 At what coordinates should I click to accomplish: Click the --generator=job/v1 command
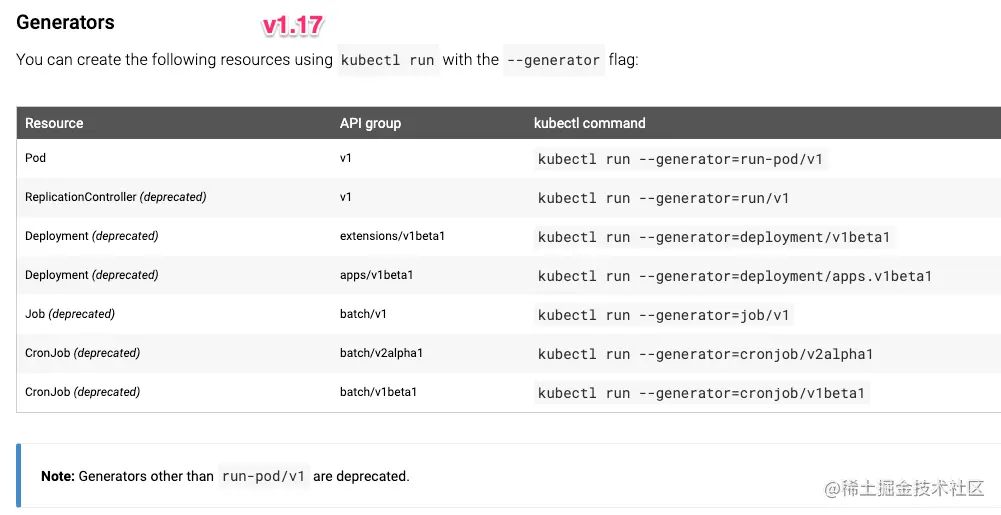pos(664,315)
